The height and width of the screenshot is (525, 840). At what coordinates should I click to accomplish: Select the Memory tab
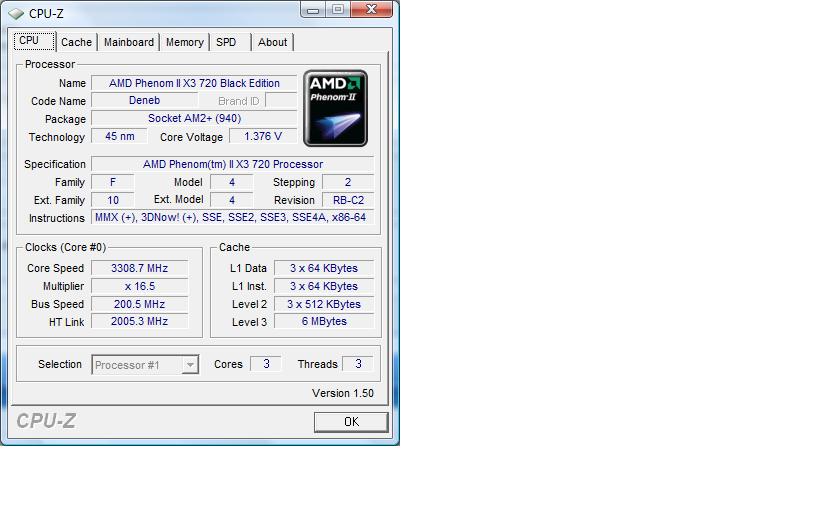pyautogui.click(x=184, y=42)
